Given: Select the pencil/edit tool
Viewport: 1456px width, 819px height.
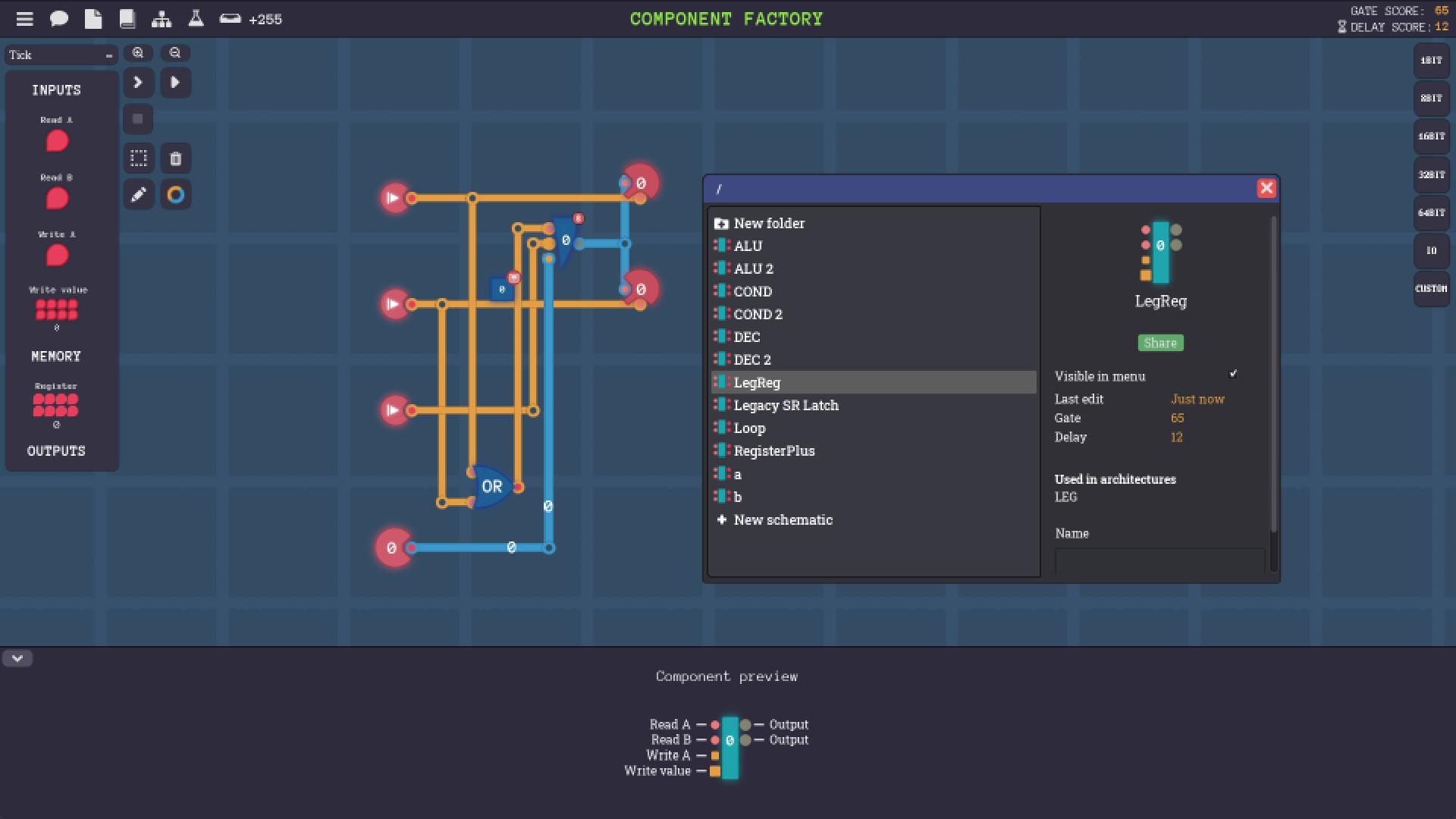Looking at the screenshot, I should [138, 195].
